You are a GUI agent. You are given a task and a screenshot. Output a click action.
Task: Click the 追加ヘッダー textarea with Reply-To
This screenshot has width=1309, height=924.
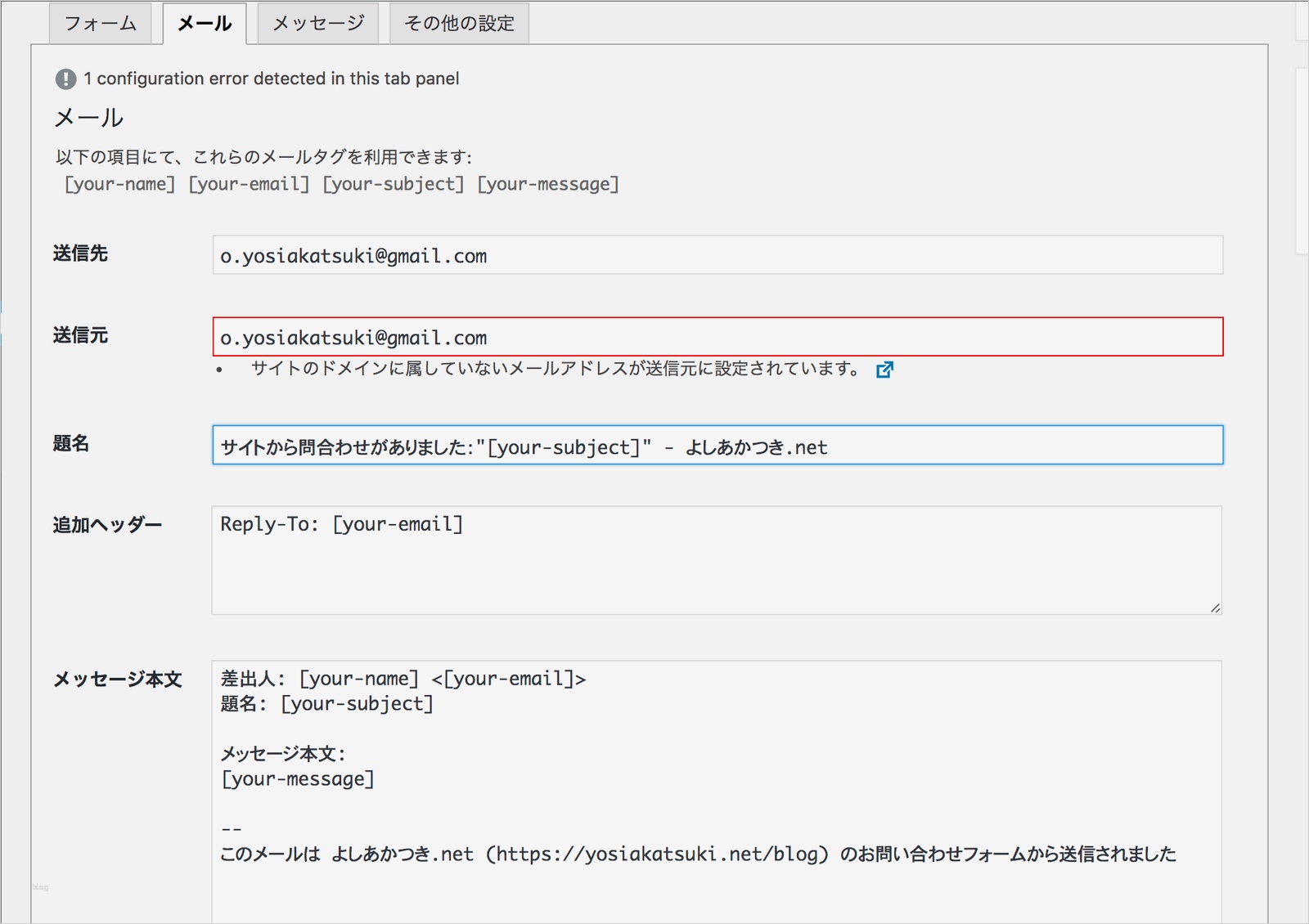(717, 560)
